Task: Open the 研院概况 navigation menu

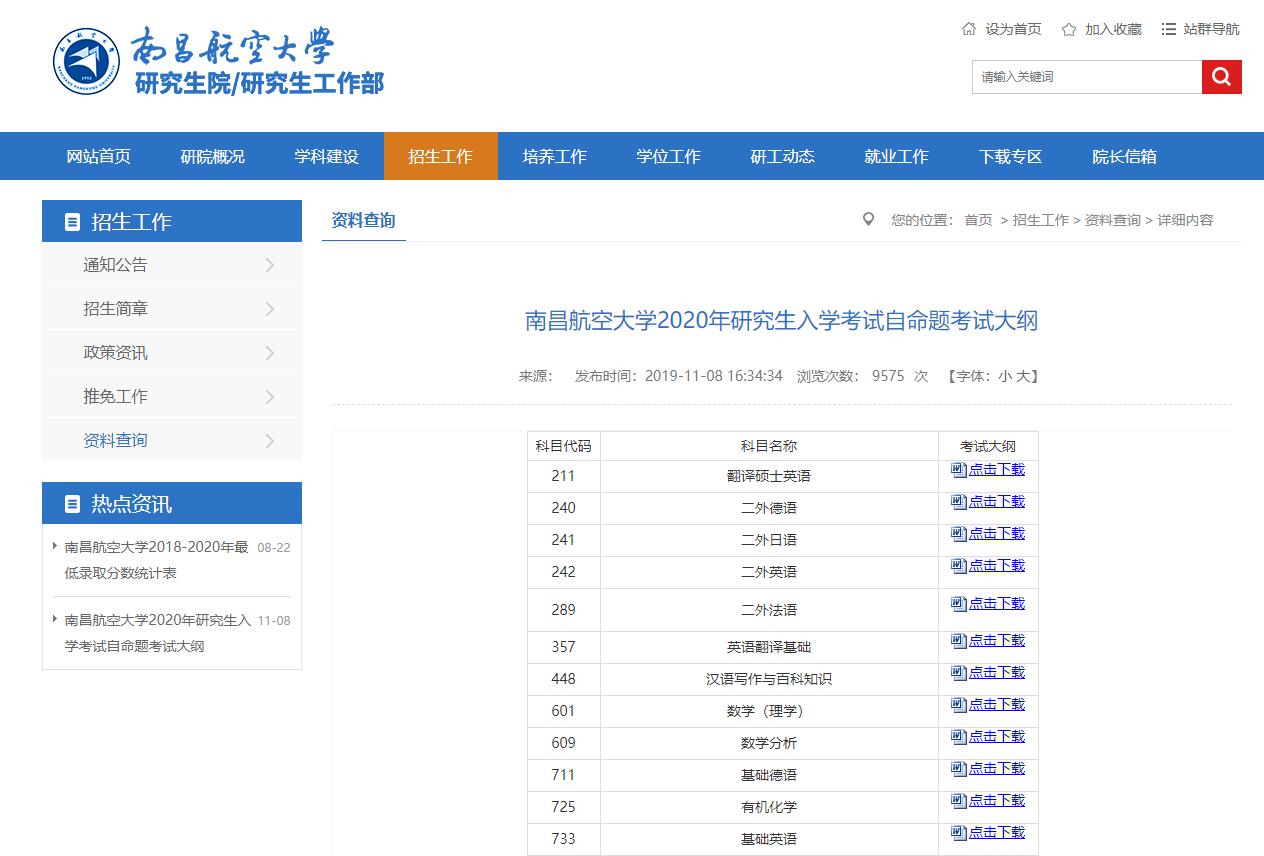Action: coord(213,156)
